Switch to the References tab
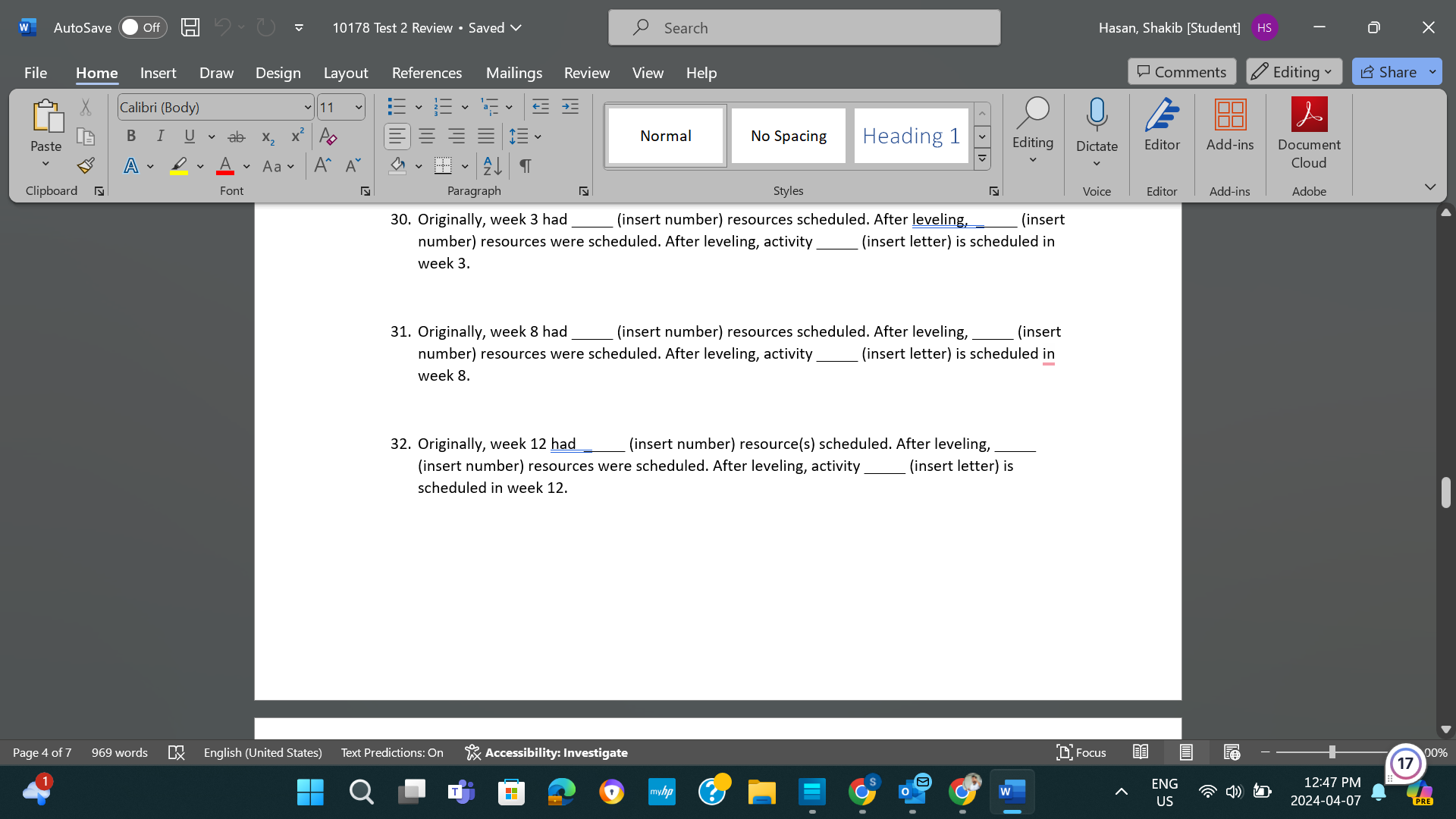The image size is (1456, 819). [x=427, y=73]
